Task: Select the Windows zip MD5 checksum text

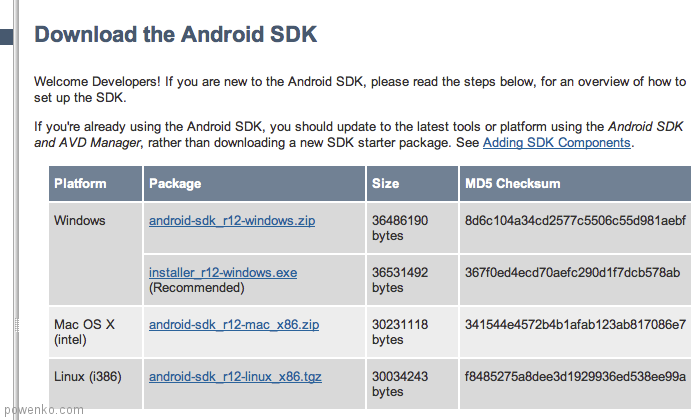Action: 575,221
